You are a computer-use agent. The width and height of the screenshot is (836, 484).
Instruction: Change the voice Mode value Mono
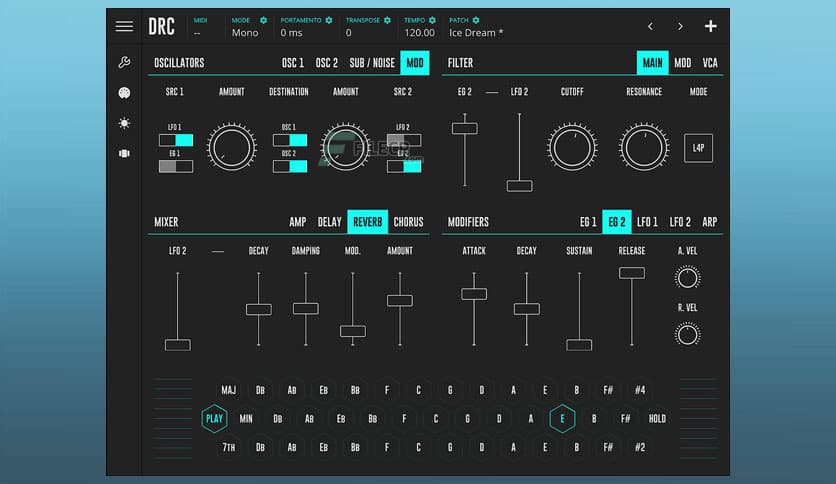(x=245, y=33)
